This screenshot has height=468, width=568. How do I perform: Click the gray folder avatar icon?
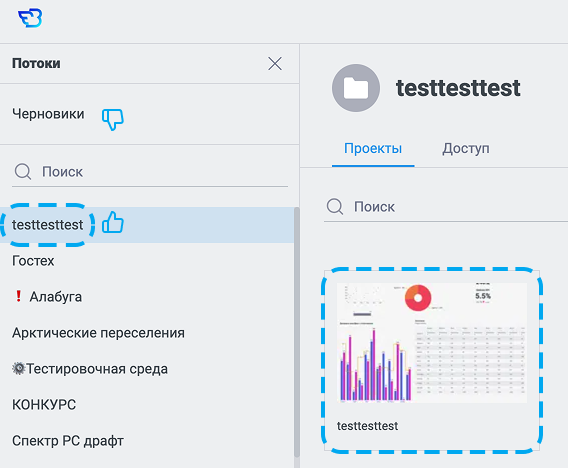click(356, 88)
